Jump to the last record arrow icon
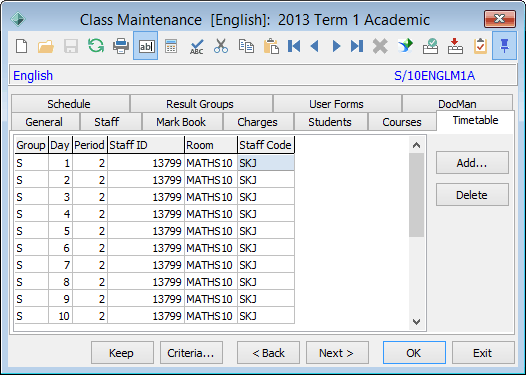The image size is (526, 375). 357,46
